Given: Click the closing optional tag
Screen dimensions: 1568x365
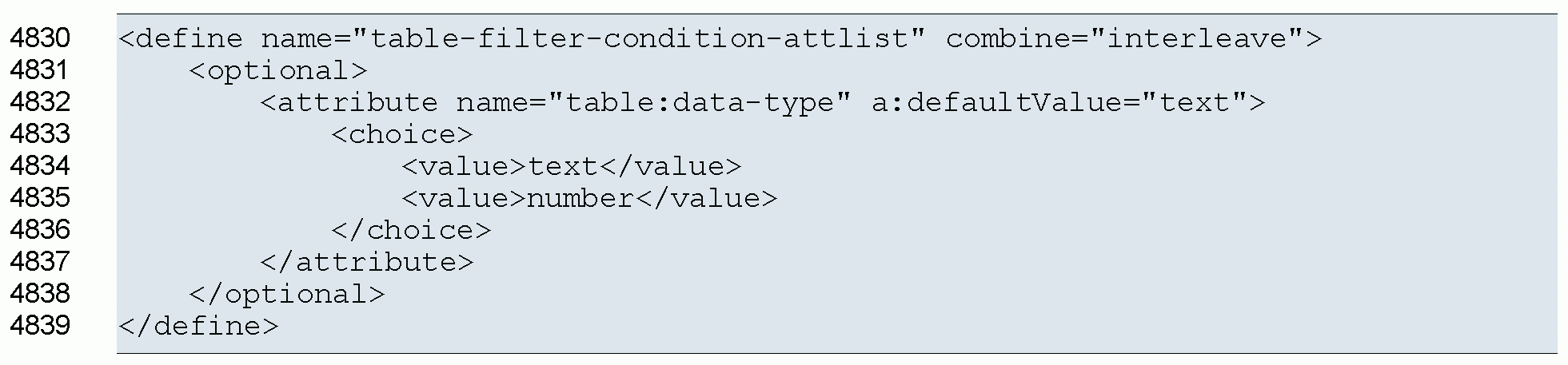Looking at the screenshot, I should pyautogui.click(x=287, y=294).
